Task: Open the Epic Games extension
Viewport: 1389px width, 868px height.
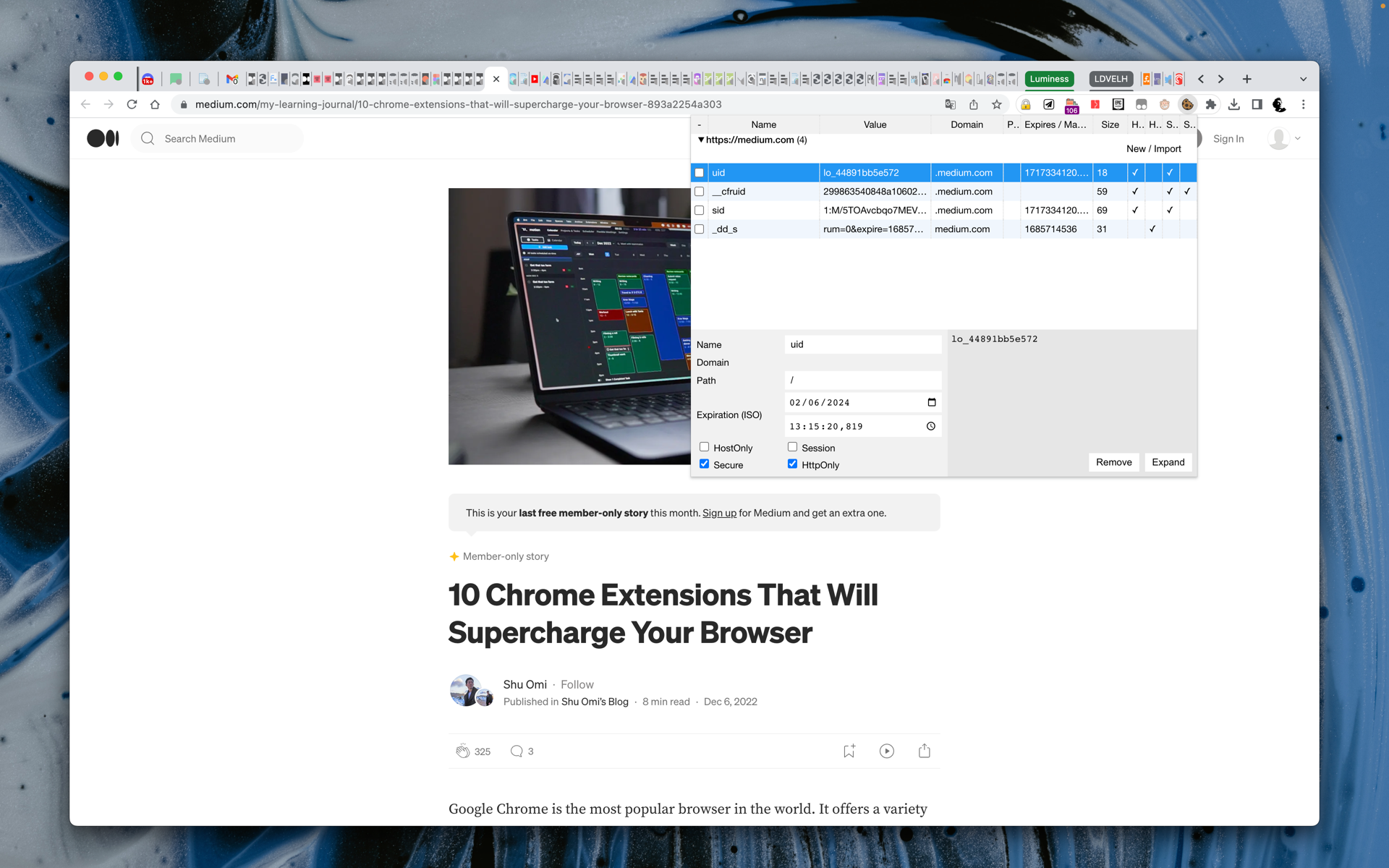Action: (1118, 104)
